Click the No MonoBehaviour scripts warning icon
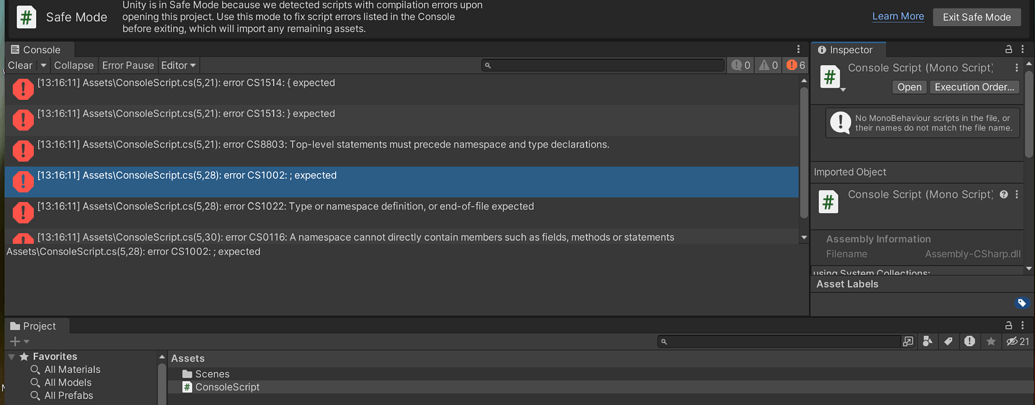Viewport: 1035px width, 405px height. (x=840, y=122)
